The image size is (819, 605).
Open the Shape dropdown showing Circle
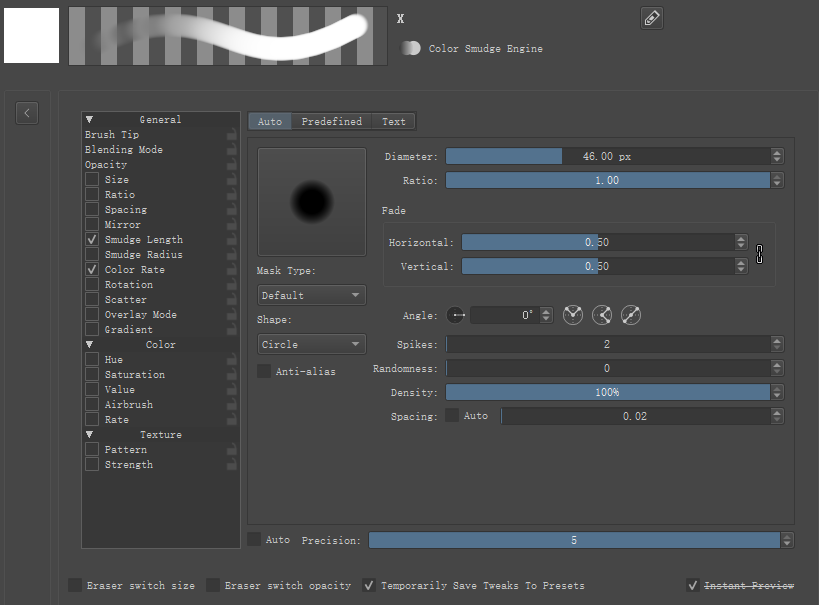click(311, 344)
